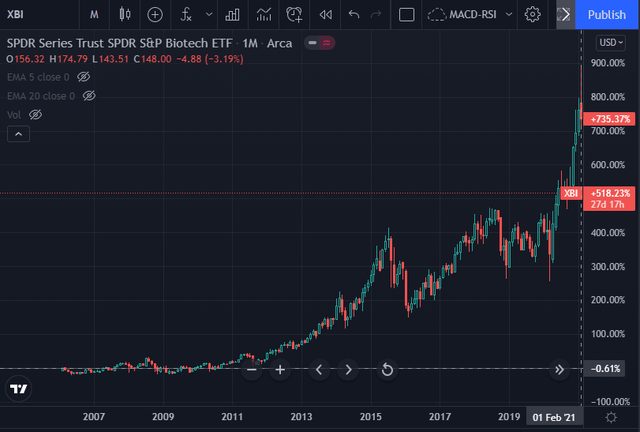Click the blue Publish button
Image resolution: width=640 pixels, height=432 pixels.
(x=607, y=15)
